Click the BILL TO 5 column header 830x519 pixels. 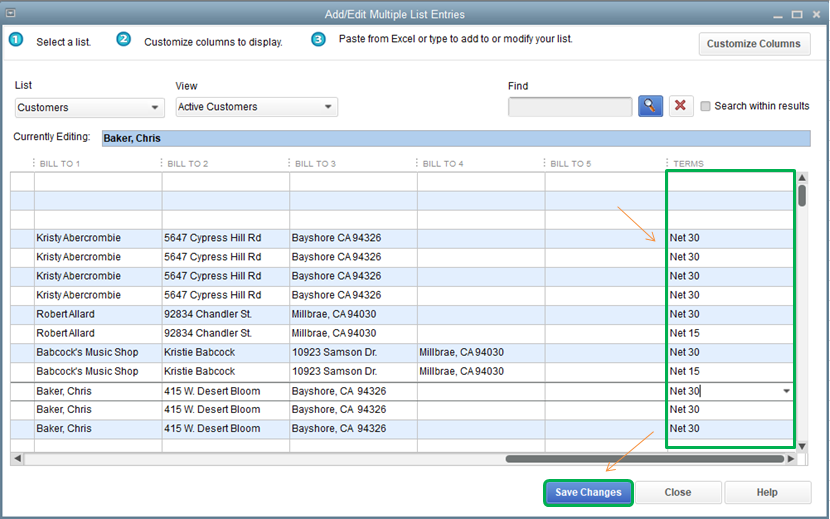[x=571, y=164]
